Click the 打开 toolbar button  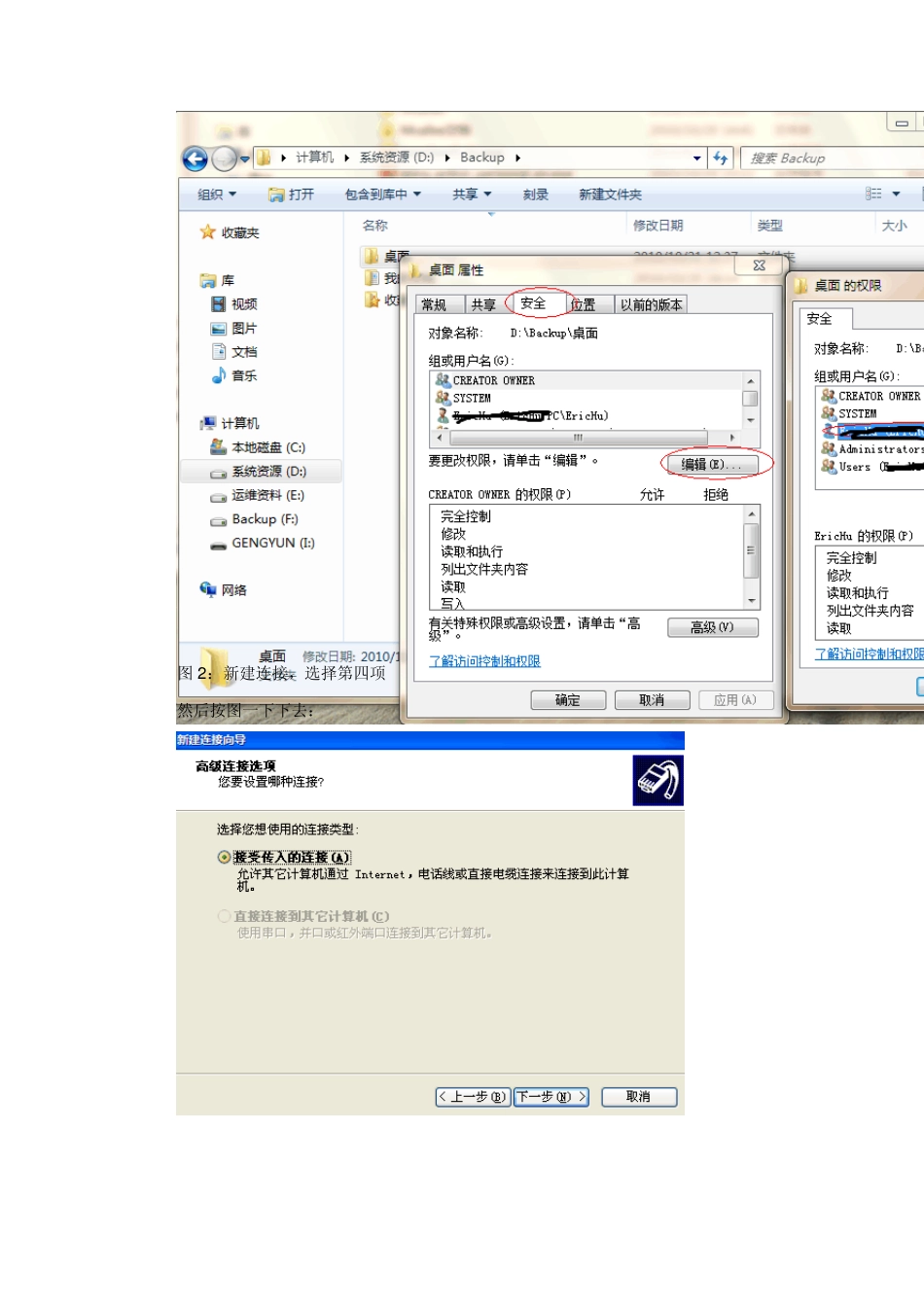[x=291, y=194]
